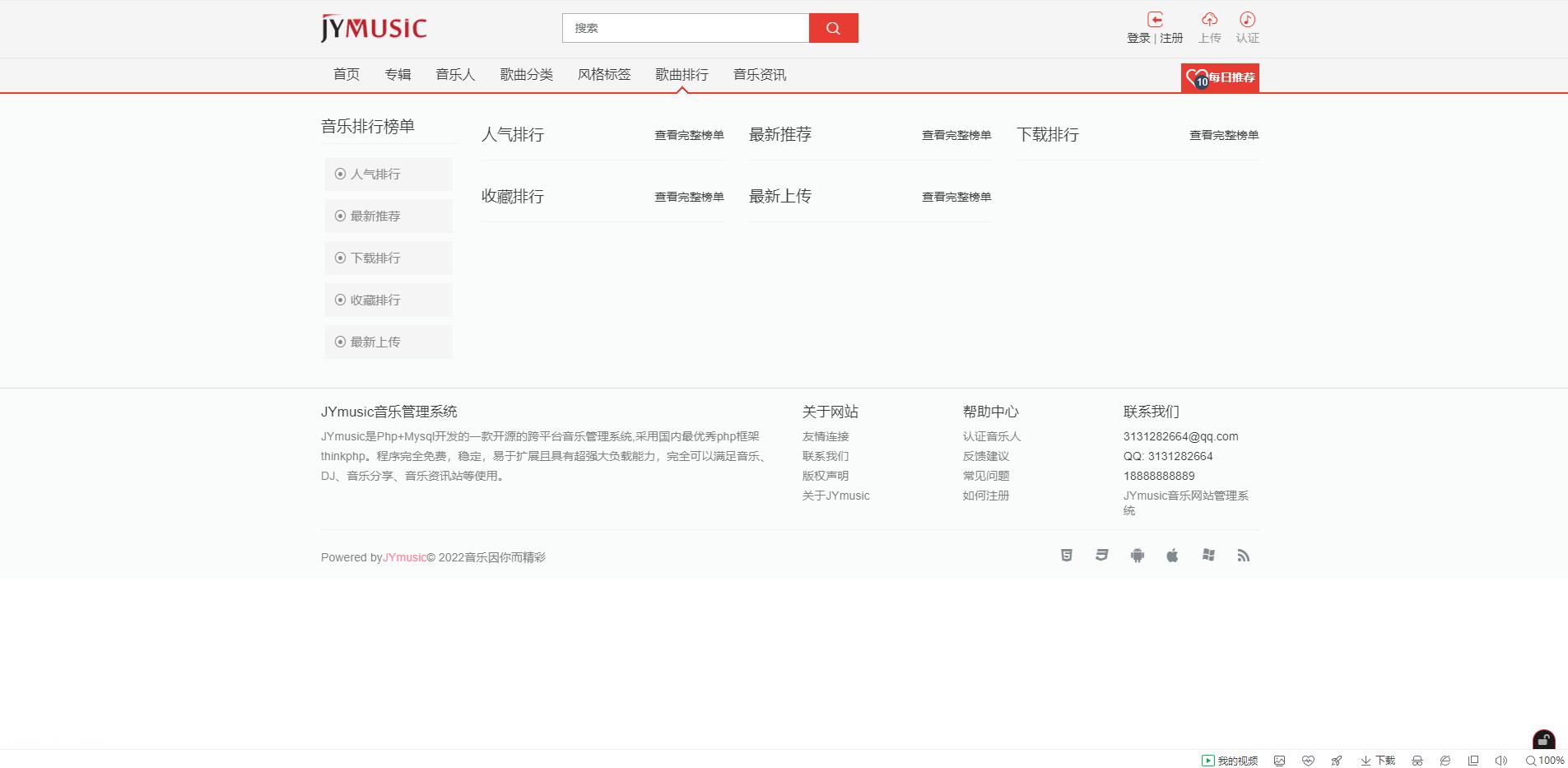Go to 音乐资讯 in the navigation bar

click(759, 75)
